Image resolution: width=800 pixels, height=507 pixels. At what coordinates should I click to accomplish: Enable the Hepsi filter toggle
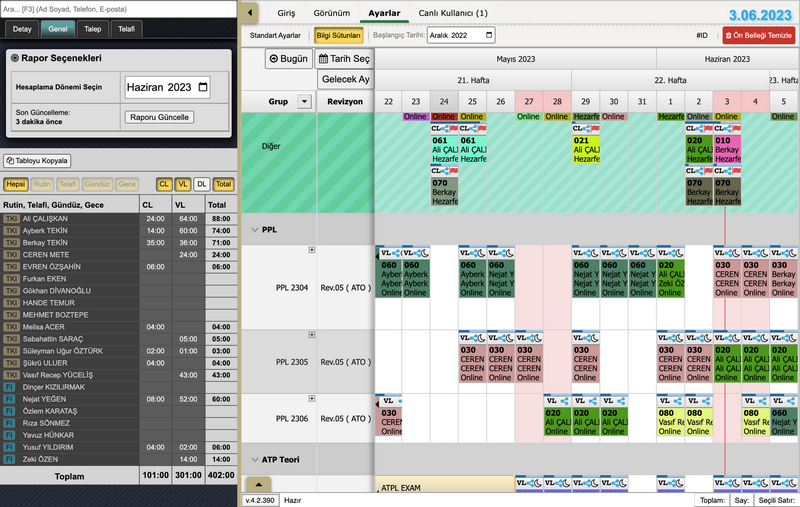click(x=16, y=184)
